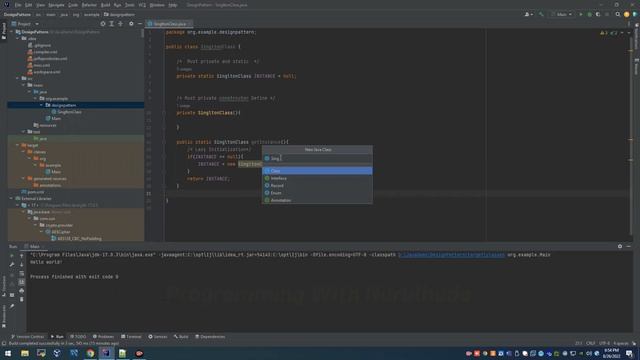This screenshot has height=360, width=640.
Task: Click the Debug bug icon in toolbar
Action: (x=589, y=14)
